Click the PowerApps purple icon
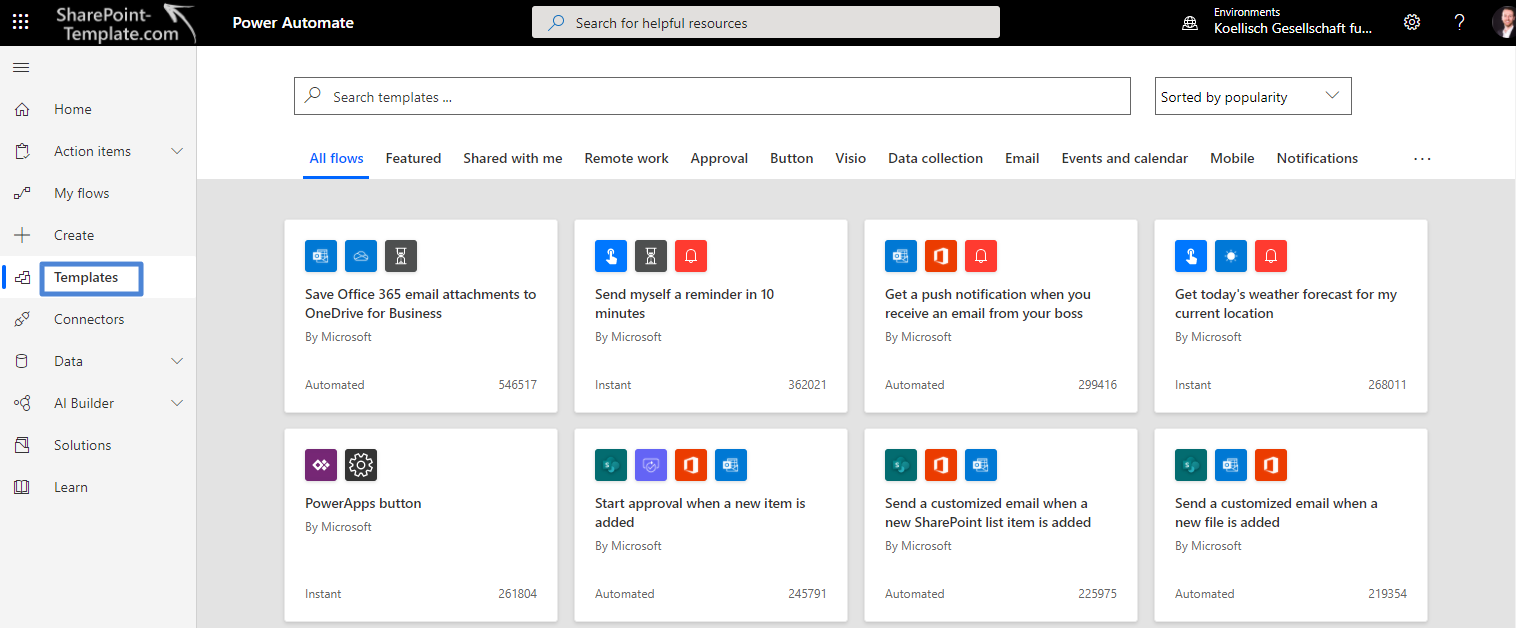The width and height of the screenshot is (1516, 628). 321,465
